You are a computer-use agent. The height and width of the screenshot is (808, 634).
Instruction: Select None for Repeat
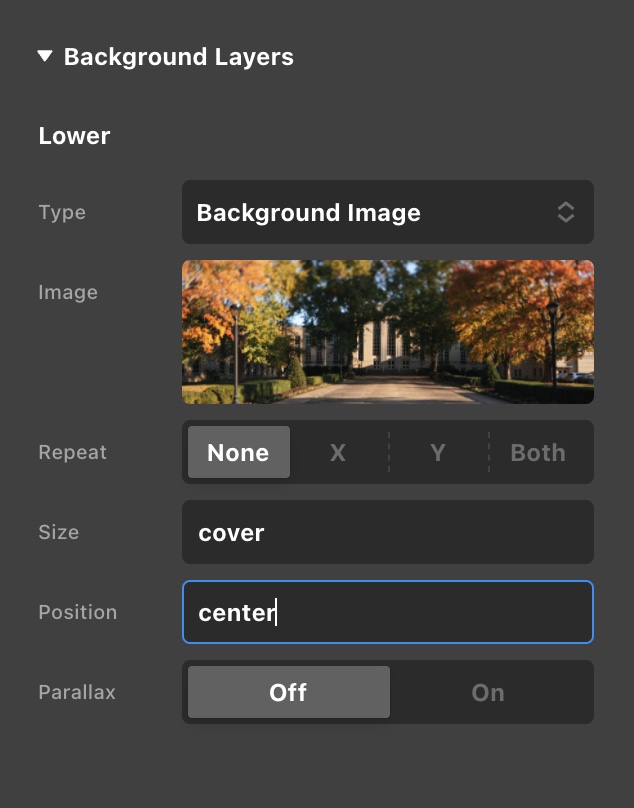click(x=239, y=452)
